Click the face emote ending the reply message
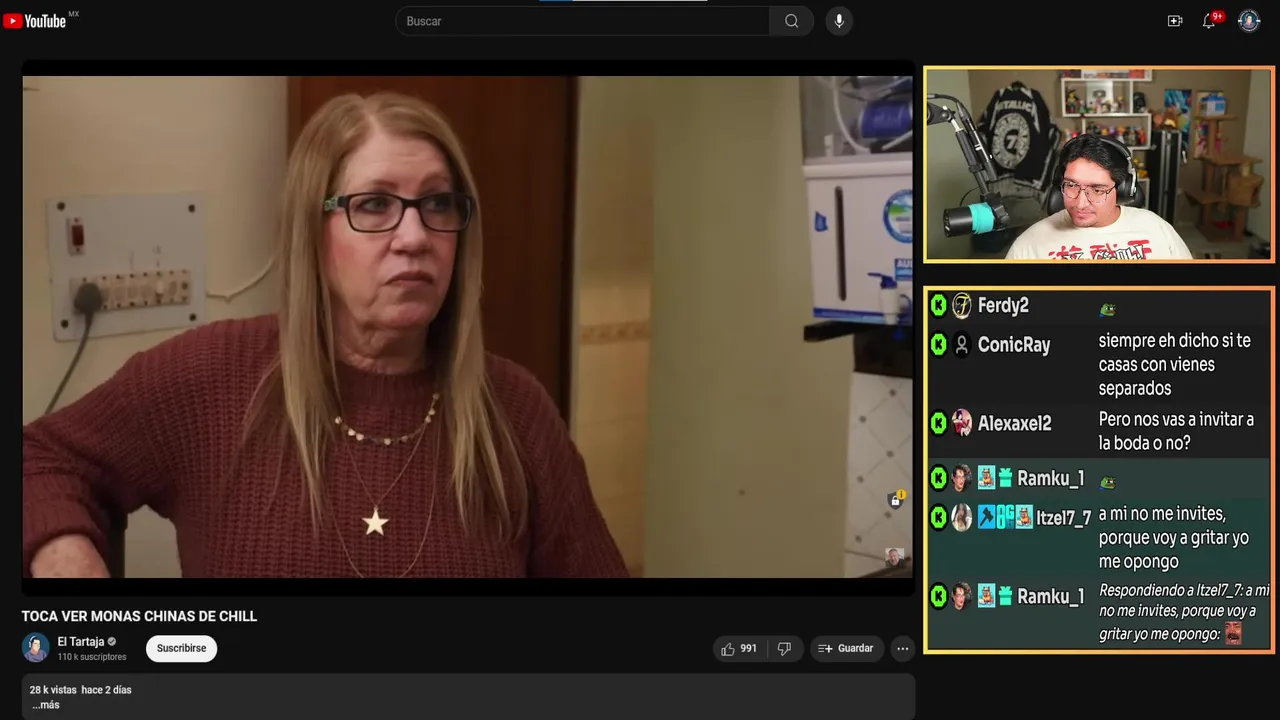The height and width of the screenshot is (720, 1280). [x=1234, y=633]
